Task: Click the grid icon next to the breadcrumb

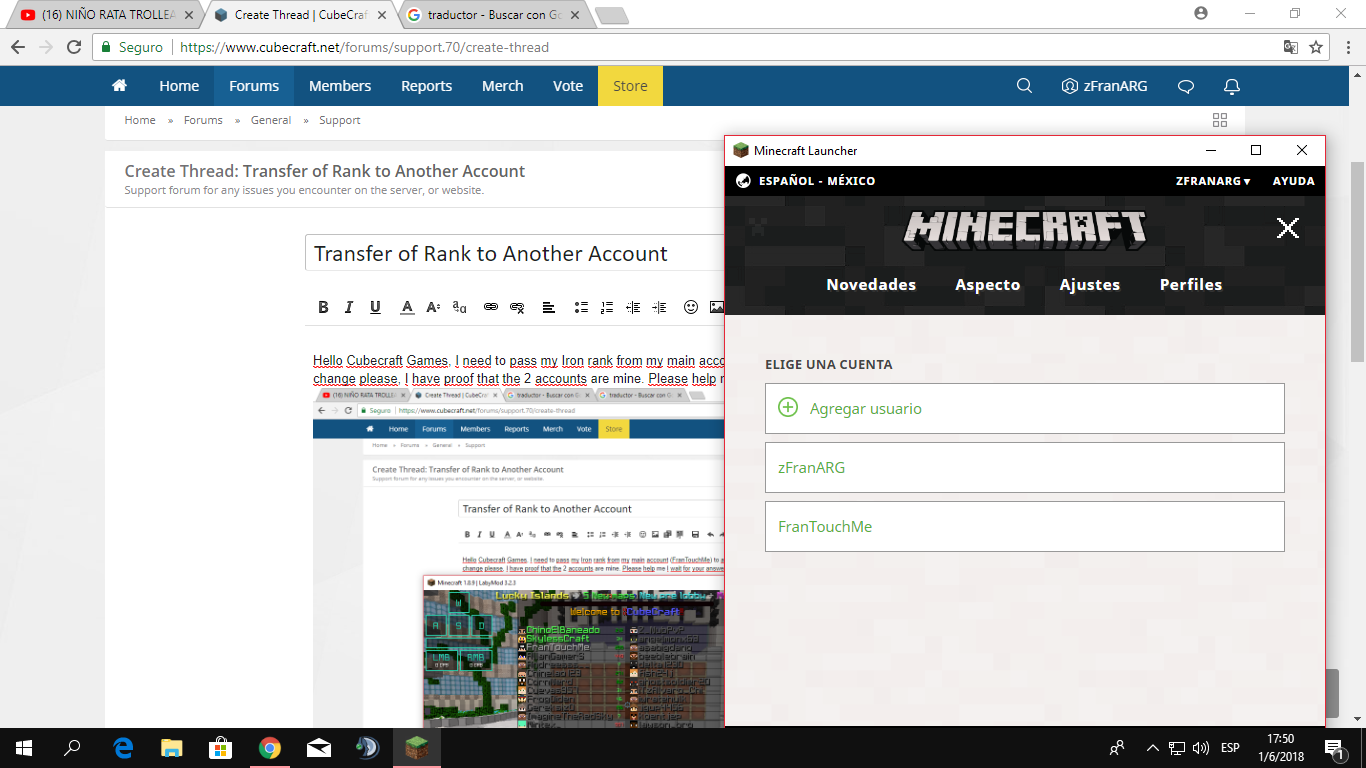Action: point(1220,120)
